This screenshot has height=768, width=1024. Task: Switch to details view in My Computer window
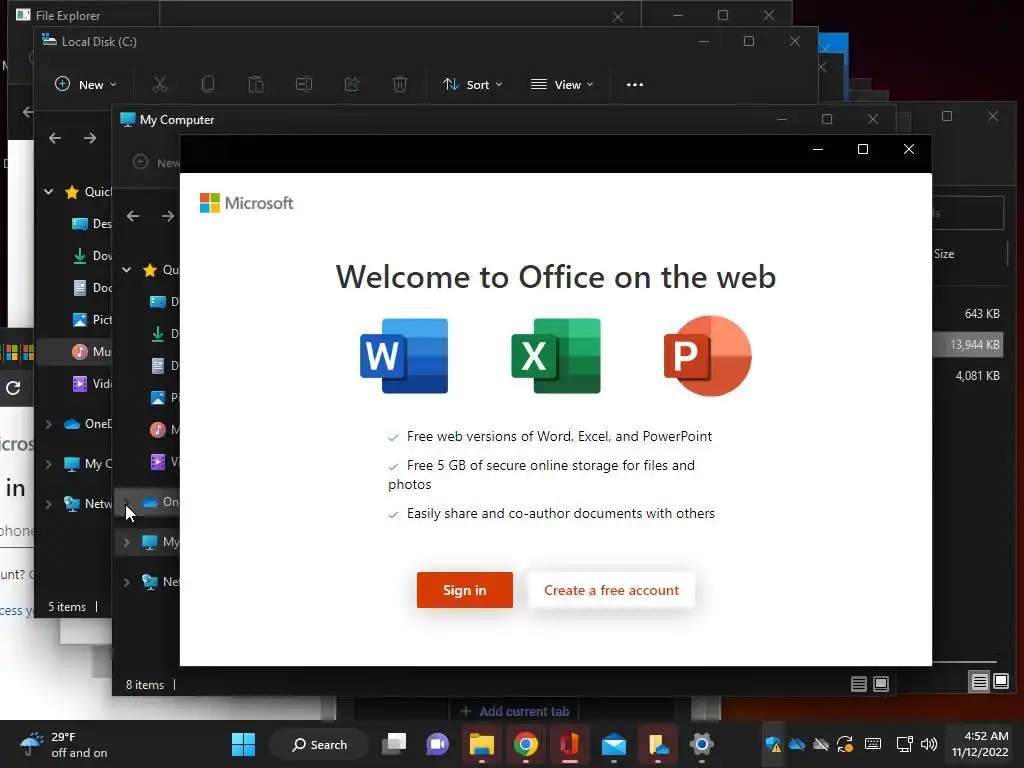pyautogui.click(x=859, y=684)
